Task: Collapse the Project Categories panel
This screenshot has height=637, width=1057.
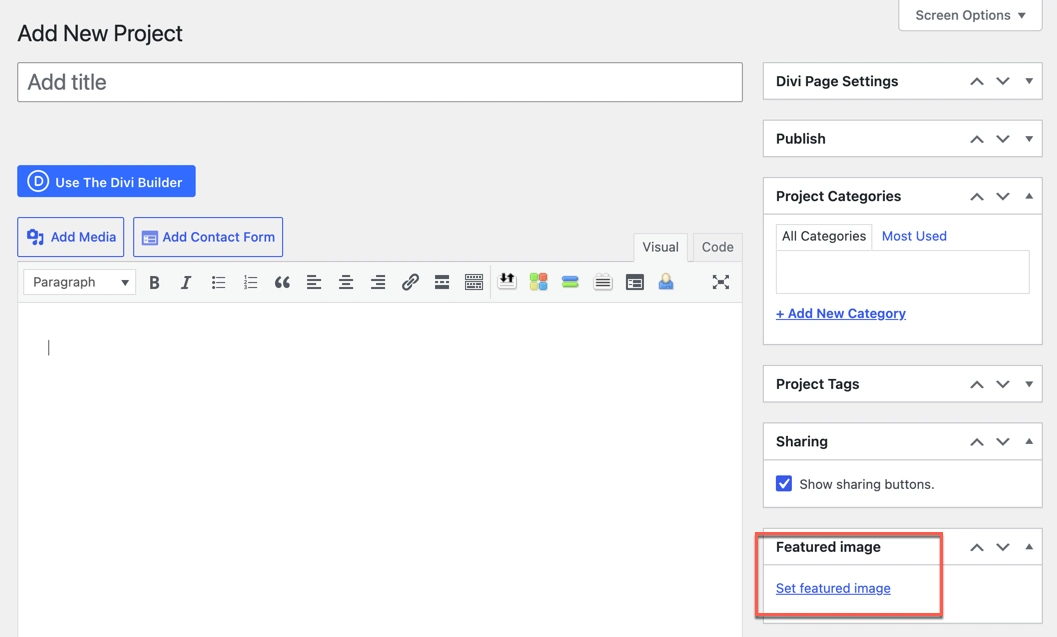Action: (1029, 196)
